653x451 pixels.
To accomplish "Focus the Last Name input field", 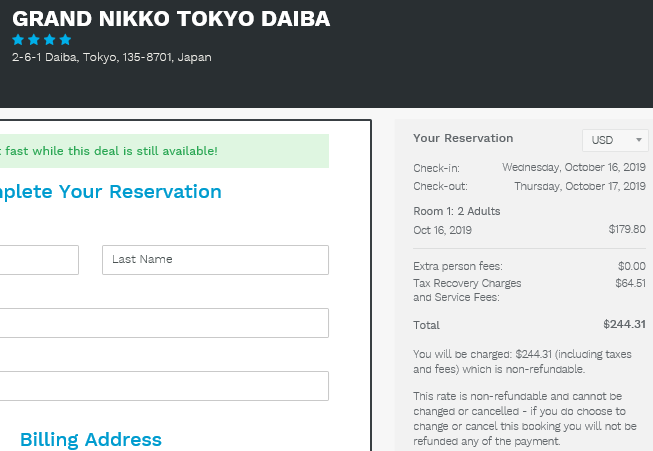I will tap(215, 260).
